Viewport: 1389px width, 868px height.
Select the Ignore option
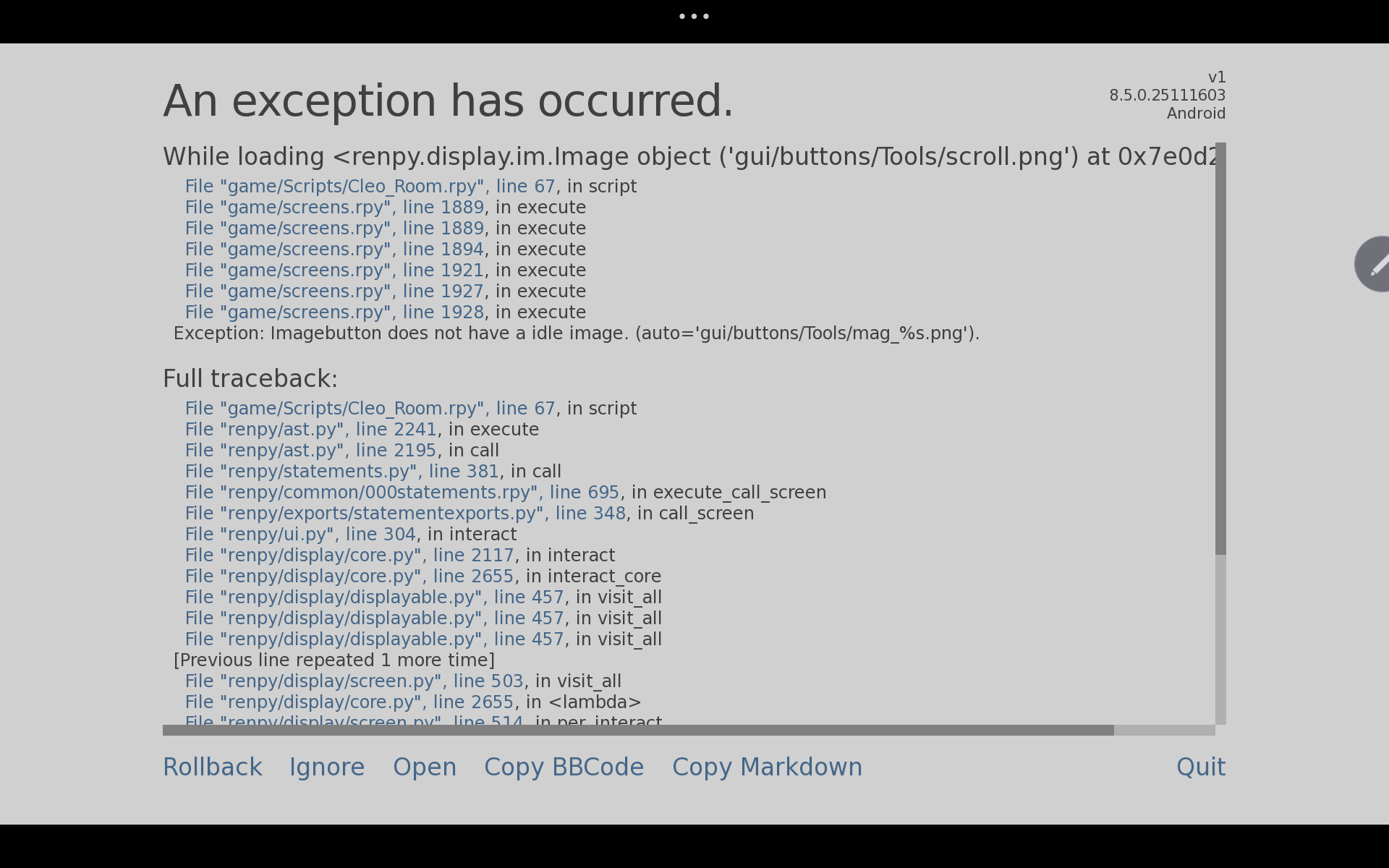(327, 767)
